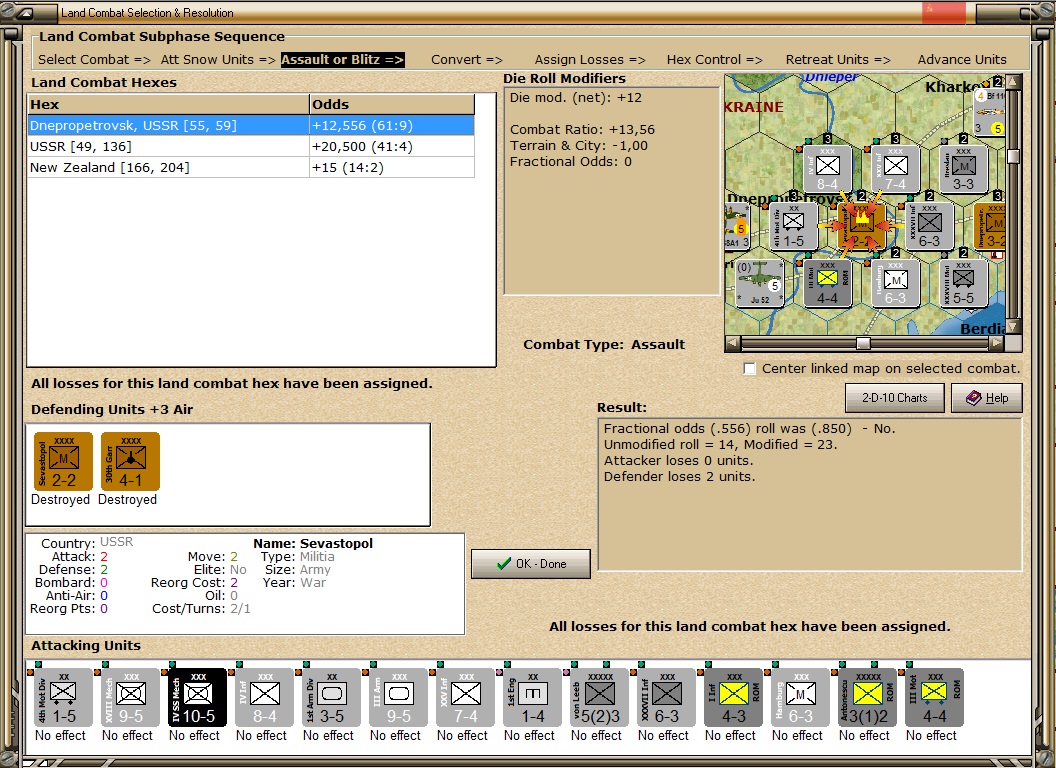Select the III Arm 9-5 attacking unit
This screenshot has width=1056, height=768.
click(398, 697)
